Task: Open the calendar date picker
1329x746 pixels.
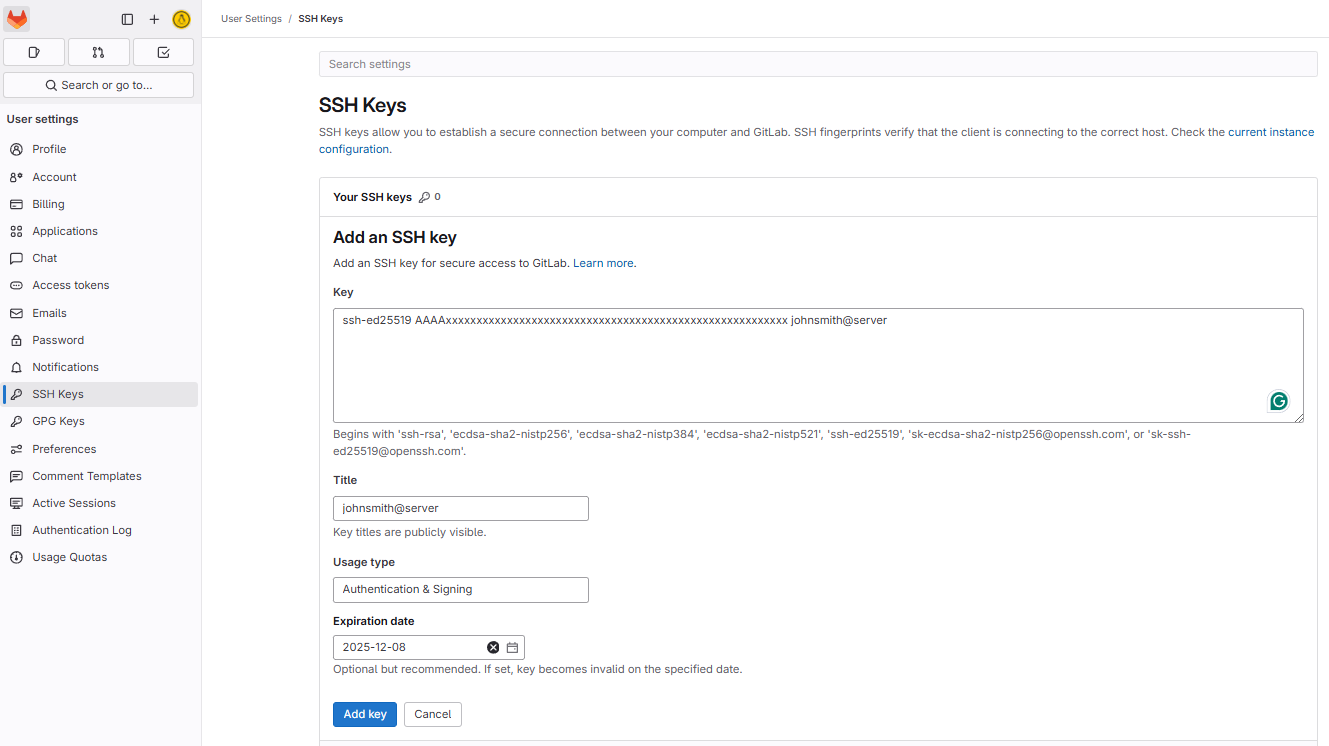Action: pyautogui.click(x=512, y=647)
